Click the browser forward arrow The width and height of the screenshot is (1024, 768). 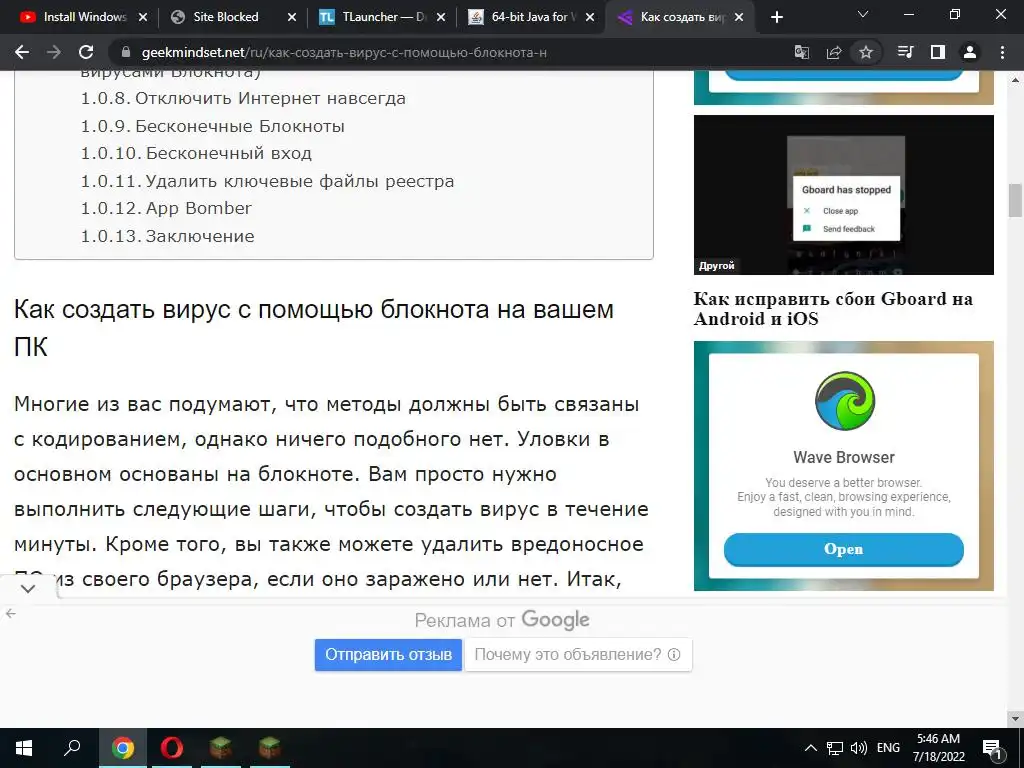click(54, 52)
